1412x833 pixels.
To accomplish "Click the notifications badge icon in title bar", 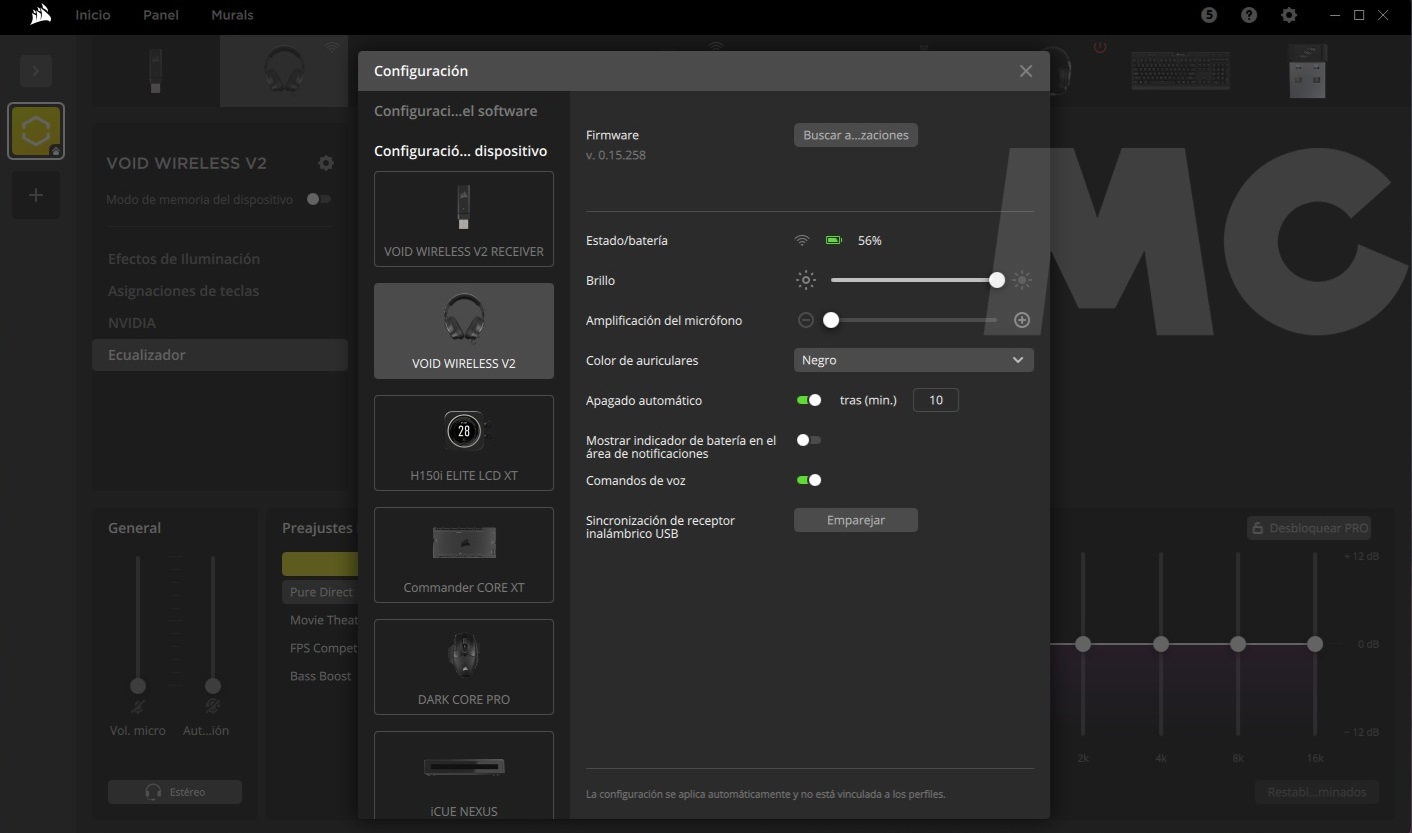I will pos(1209,15).
